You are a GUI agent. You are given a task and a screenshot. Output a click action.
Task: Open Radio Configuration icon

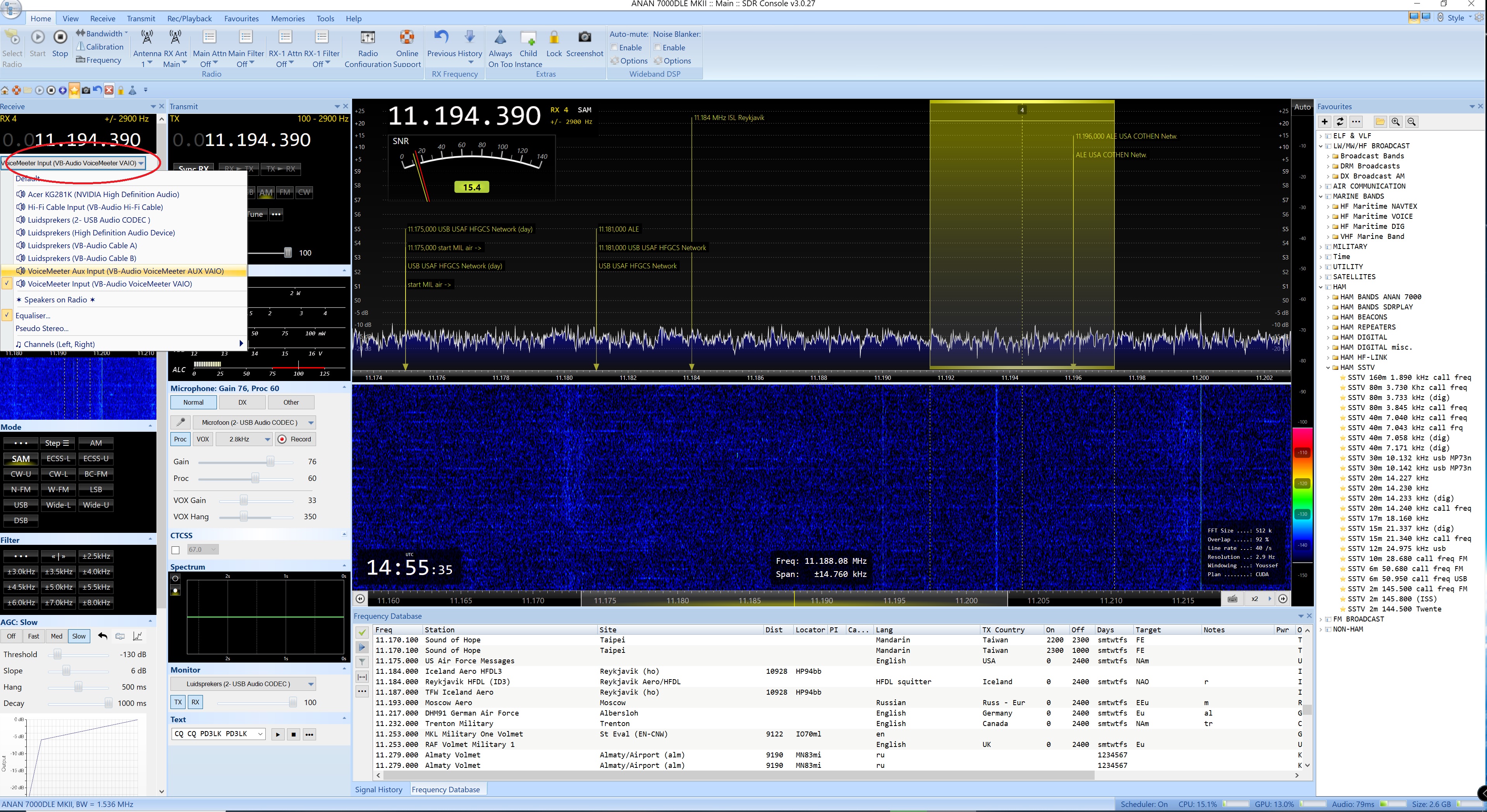pyautogui.click(x=368, y=38)
